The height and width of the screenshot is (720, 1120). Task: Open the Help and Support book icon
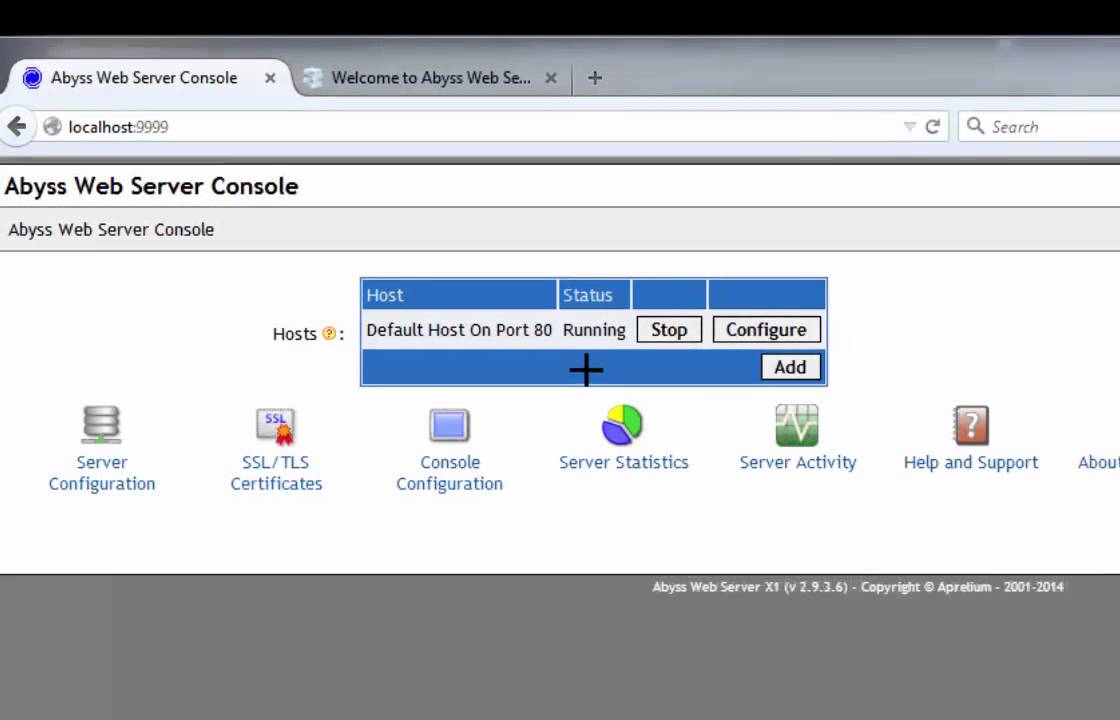pos(971,425)
